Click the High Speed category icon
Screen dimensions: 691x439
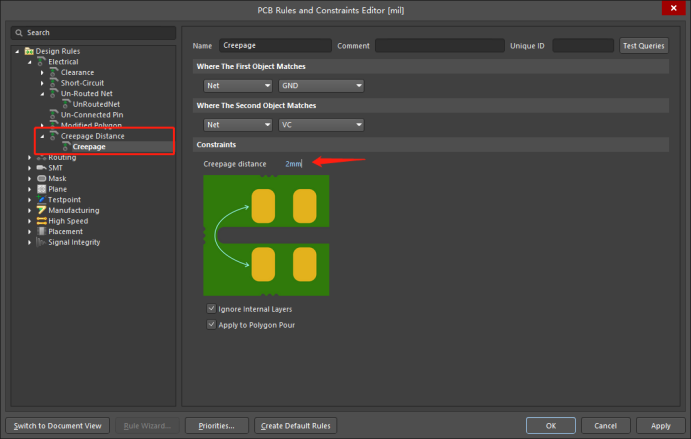(x=41, y=221)
